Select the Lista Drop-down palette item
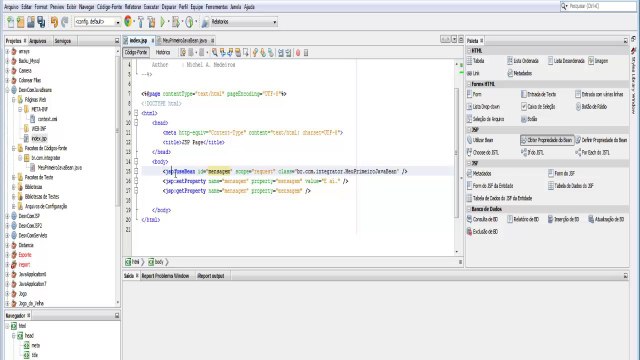The image size is (640, 360). point(484,107)
